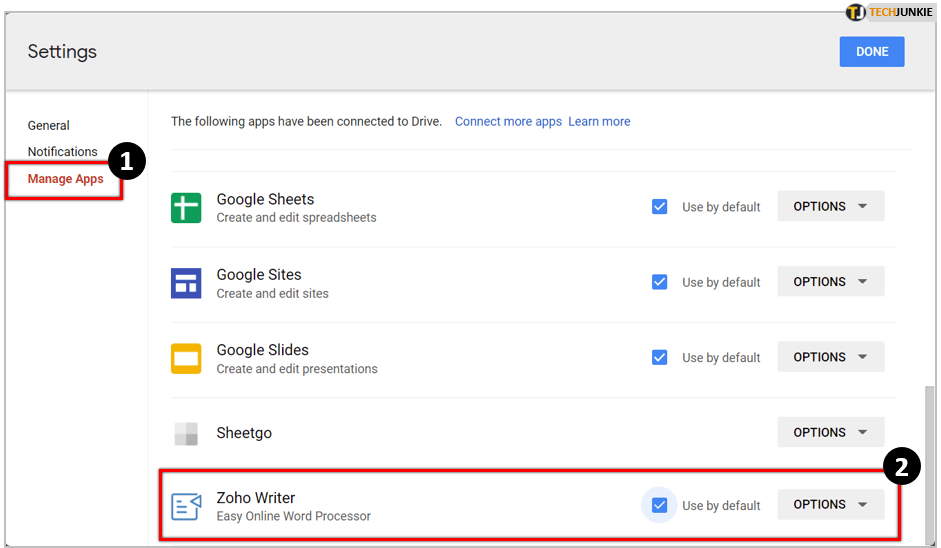This screenshot has width=941, height=548.
Task: Expand Options menu for Google Sites
Action: click(x=830, y=282)
